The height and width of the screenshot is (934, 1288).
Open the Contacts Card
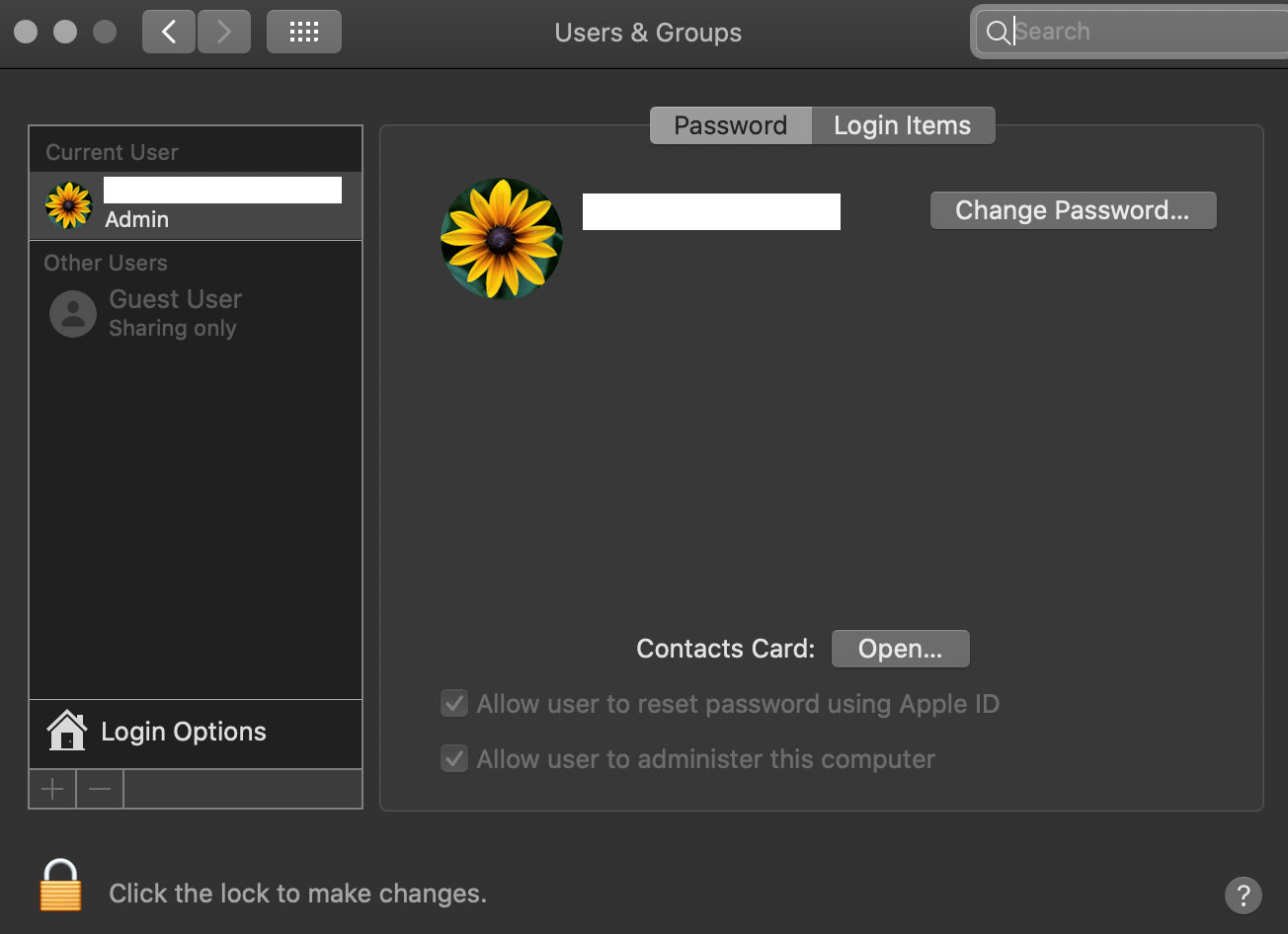click(901, 649)
